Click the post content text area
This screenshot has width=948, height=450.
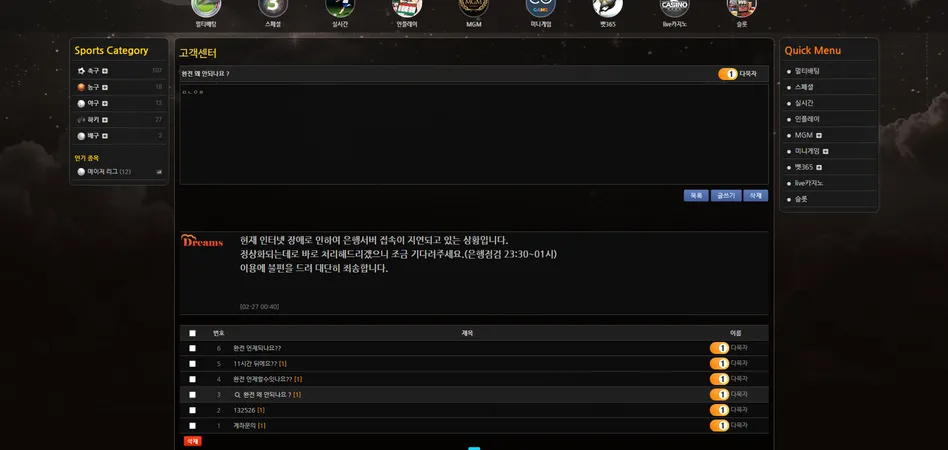tap(474, 134)
